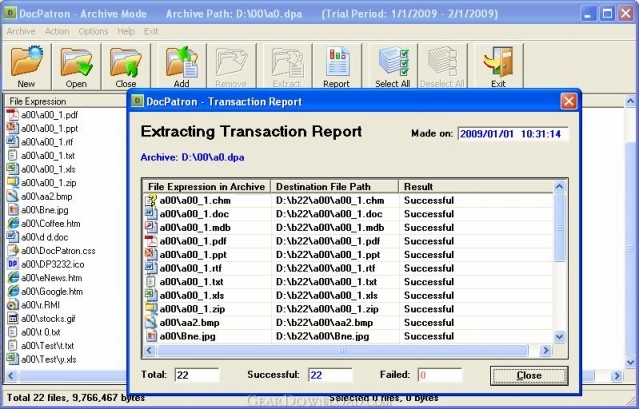Click the Report toolbar icon
The image size is (639, 409).
pyautogui.click(x=337, y=62)
